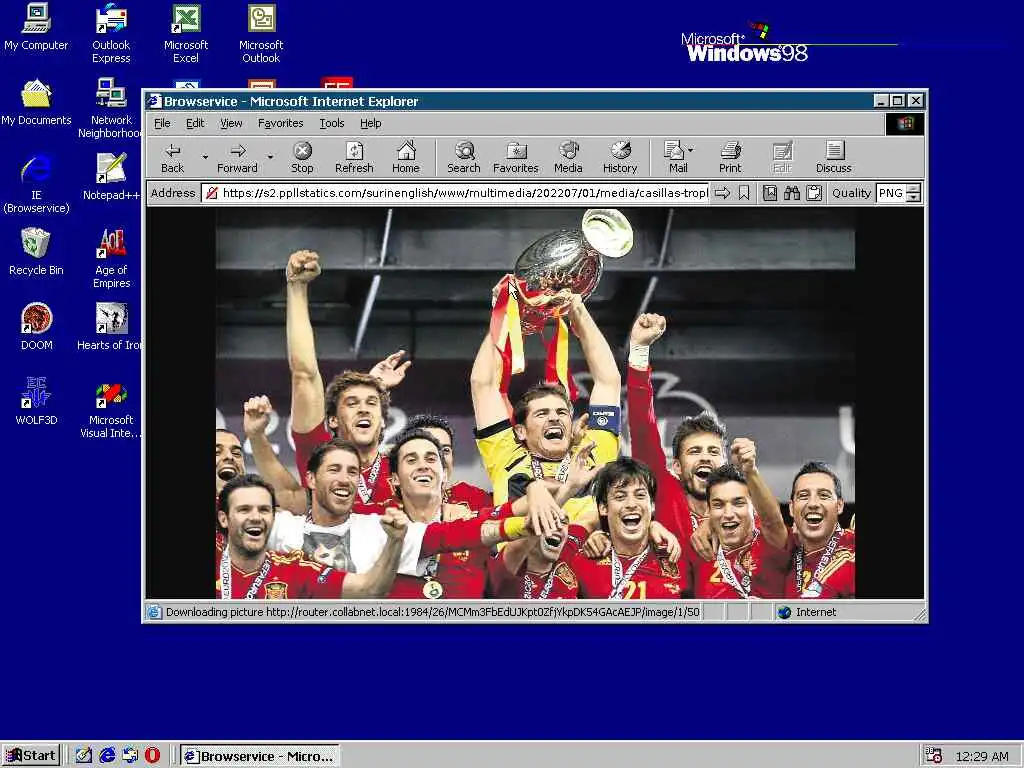Image resolution: width=1024 pixels, height=768 pixels.
Task: Open the Help menu
Action: point(370,123)
